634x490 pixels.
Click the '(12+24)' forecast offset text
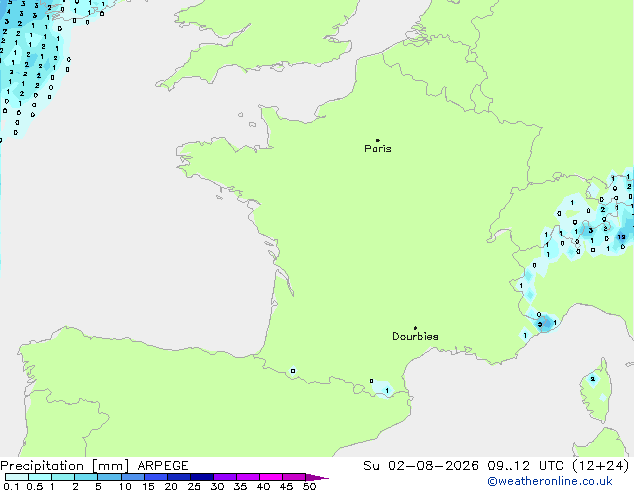tap(601, 466)
